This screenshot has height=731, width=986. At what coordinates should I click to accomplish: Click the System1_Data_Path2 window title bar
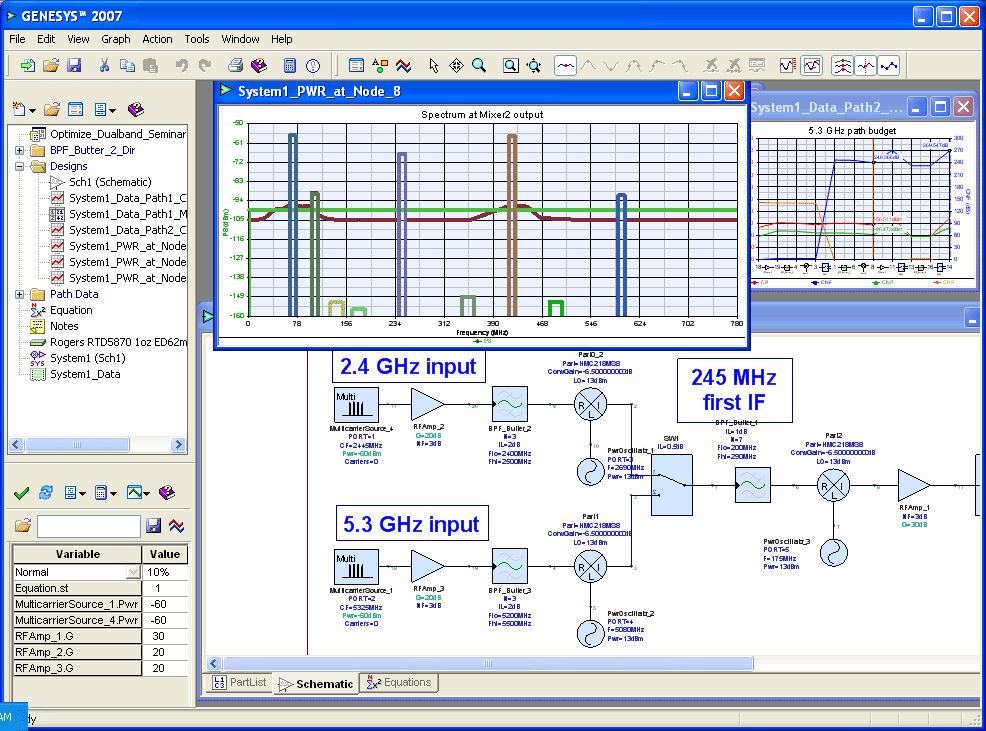point(826,108)
